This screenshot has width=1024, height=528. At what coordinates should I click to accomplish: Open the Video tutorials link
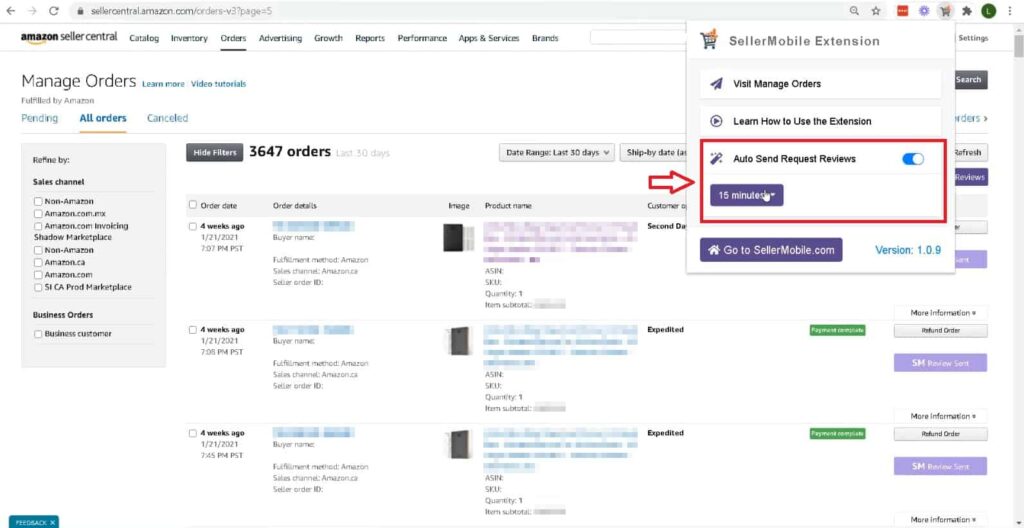(219, 84)
